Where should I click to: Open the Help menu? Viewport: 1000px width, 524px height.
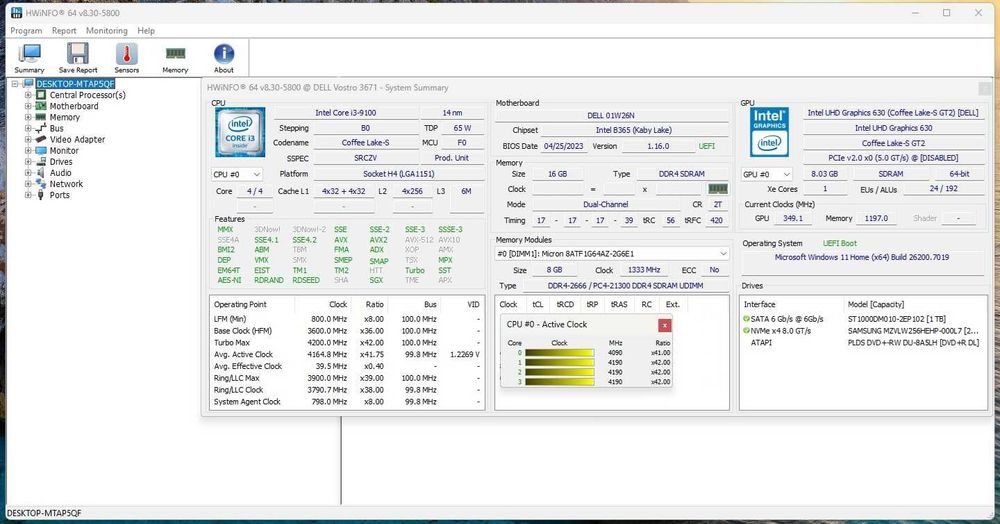(x=146, y=31)
